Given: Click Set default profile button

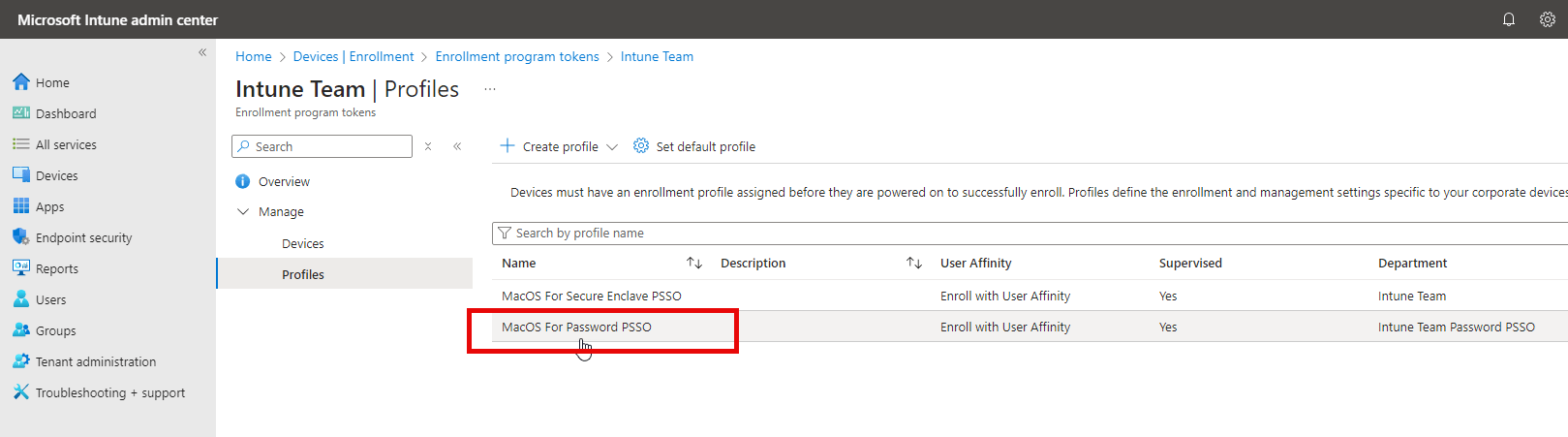Looking at the screenshot, I should click(694, 146).
